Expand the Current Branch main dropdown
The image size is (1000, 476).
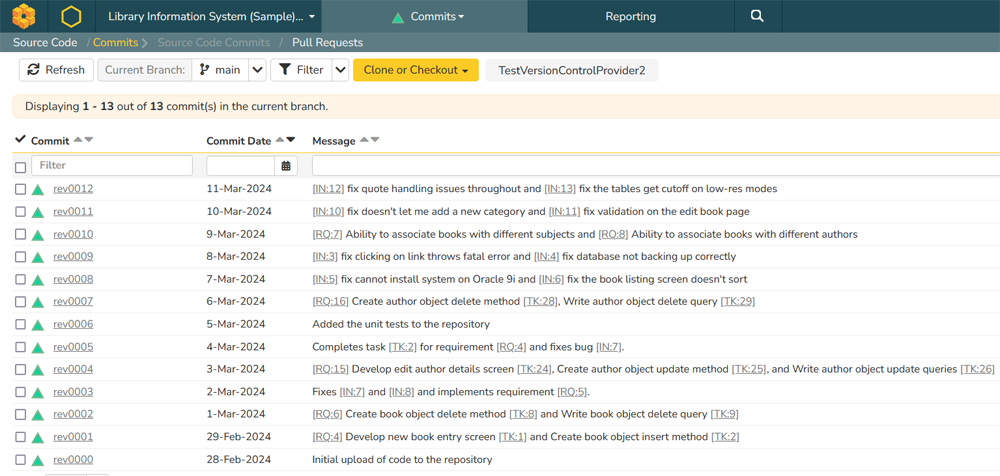pos(257,70)
